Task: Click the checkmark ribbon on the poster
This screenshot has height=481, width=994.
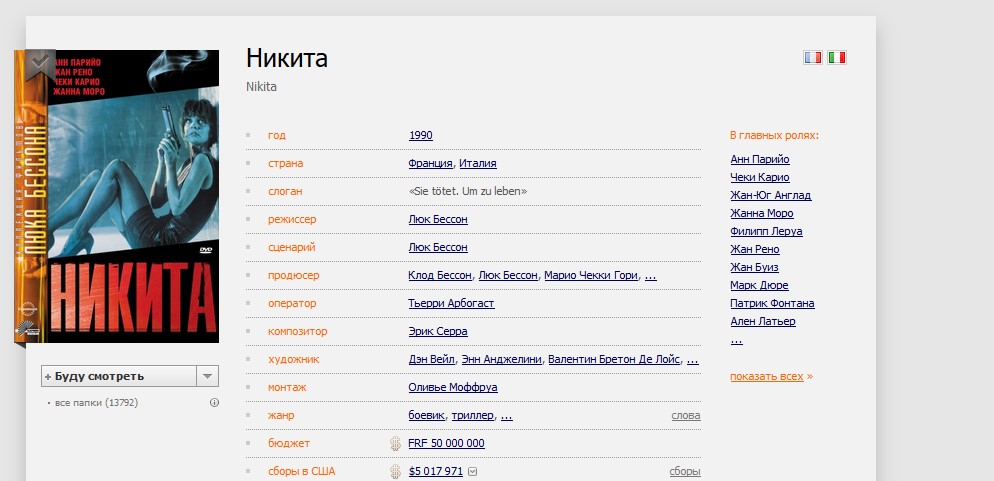Action: [x=40, y=64]
